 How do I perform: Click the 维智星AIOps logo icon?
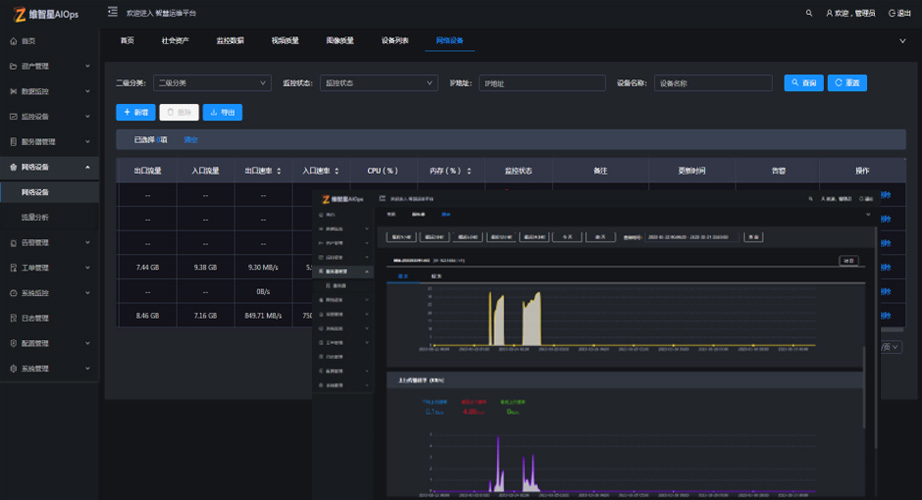pyautogui.click(x=20, y=14)
